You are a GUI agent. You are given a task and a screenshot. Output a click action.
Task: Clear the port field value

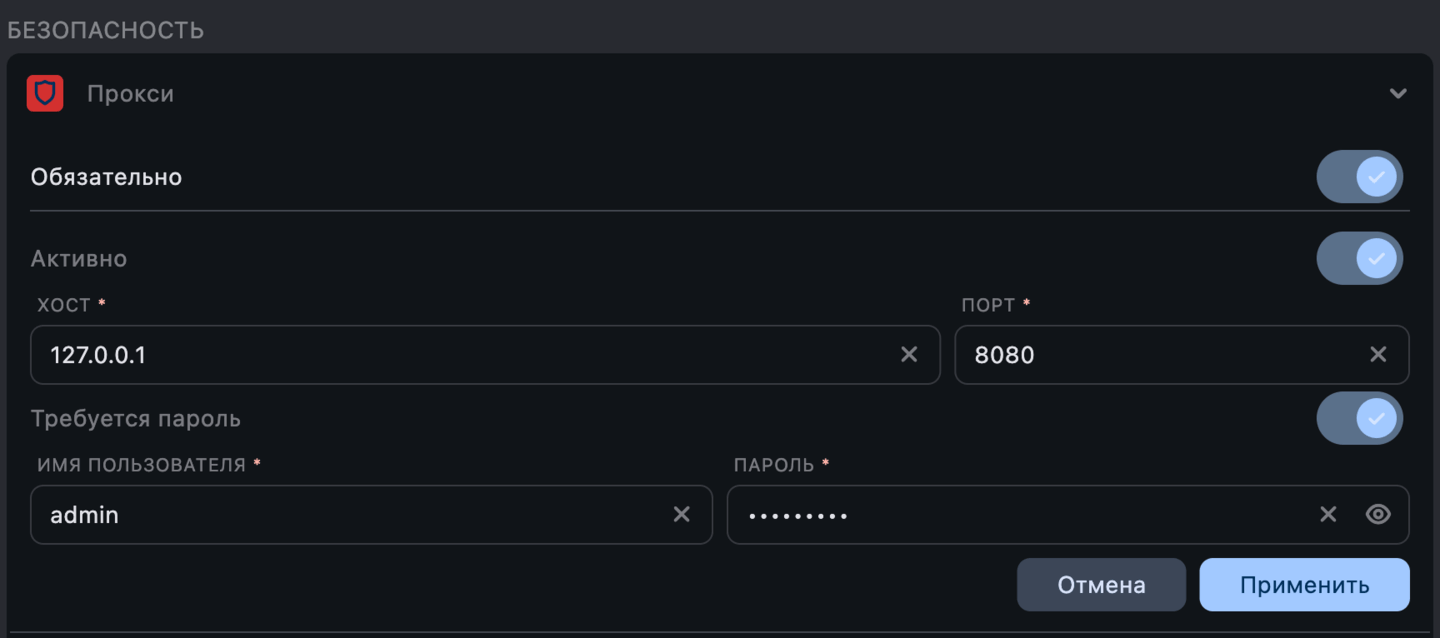click(x=1378, y=354)
